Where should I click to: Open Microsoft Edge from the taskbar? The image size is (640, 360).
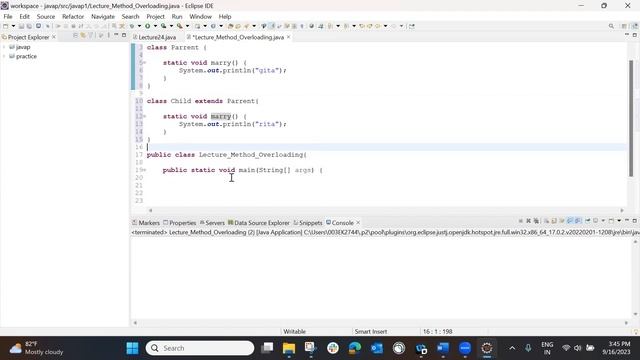355,348
